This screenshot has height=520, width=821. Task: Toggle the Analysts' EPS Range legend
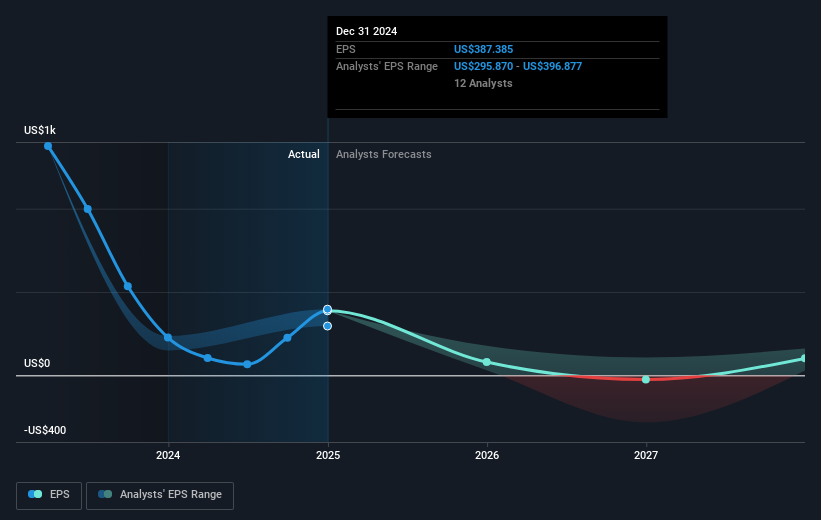click(x=160, y=495)
